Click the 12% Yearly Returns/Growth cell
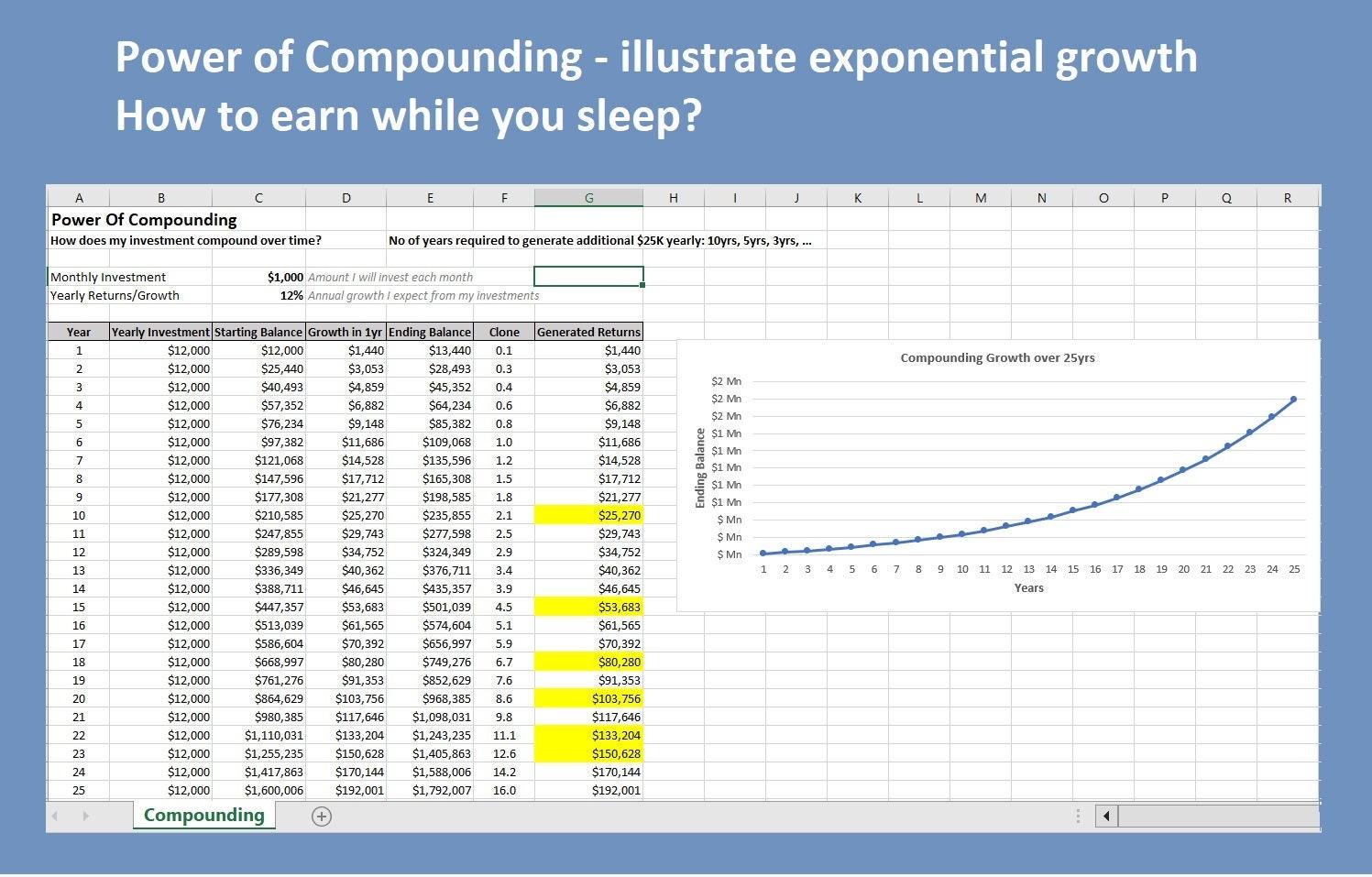Viewport: 1372px width, 877px height. [x=258, y=295]
